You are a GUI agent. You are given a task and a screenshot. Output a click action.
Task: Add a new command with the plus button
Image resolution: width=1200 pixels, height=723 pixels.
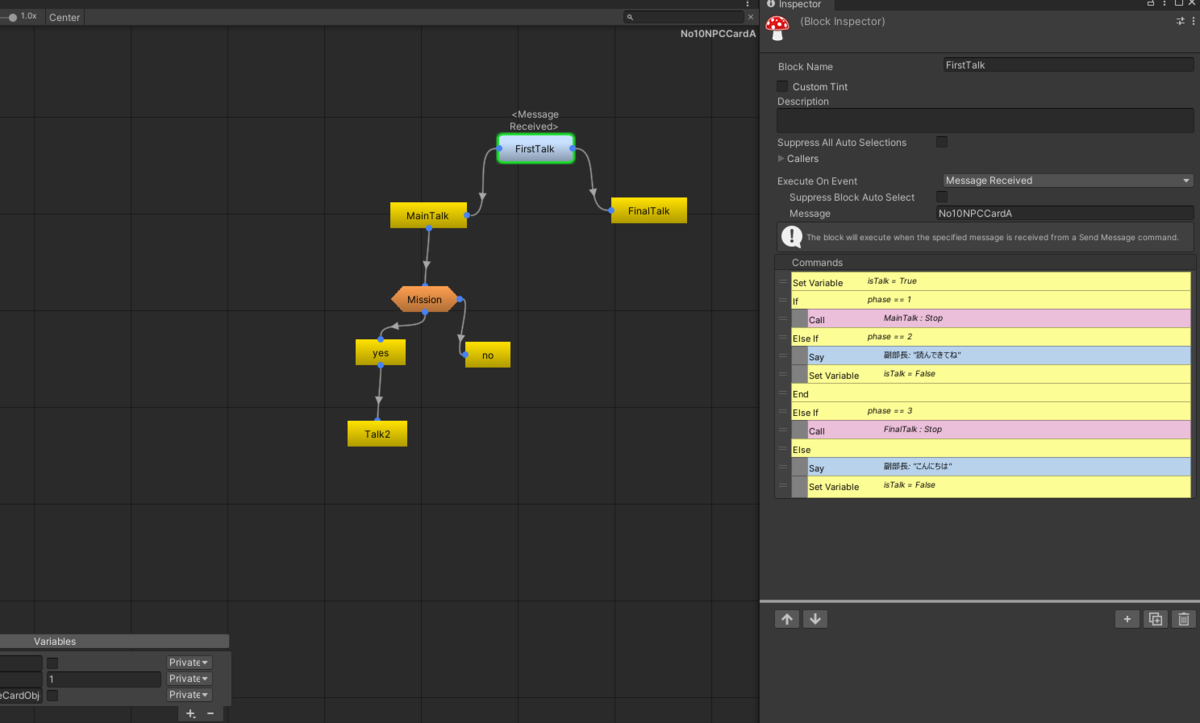[1127, 619]
